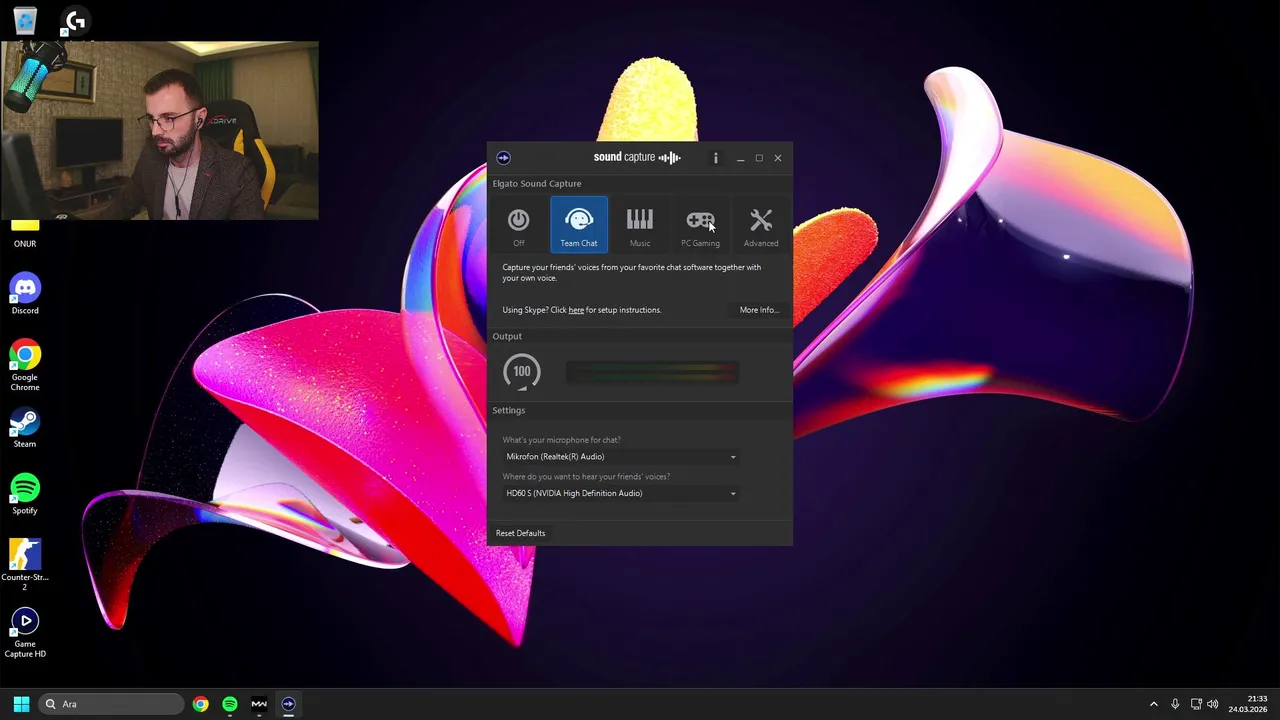Select the Counter-Strike 2 desktop shortcut
The width and height of the screenshot is (1280, 720).
click(x=25, y=565)
